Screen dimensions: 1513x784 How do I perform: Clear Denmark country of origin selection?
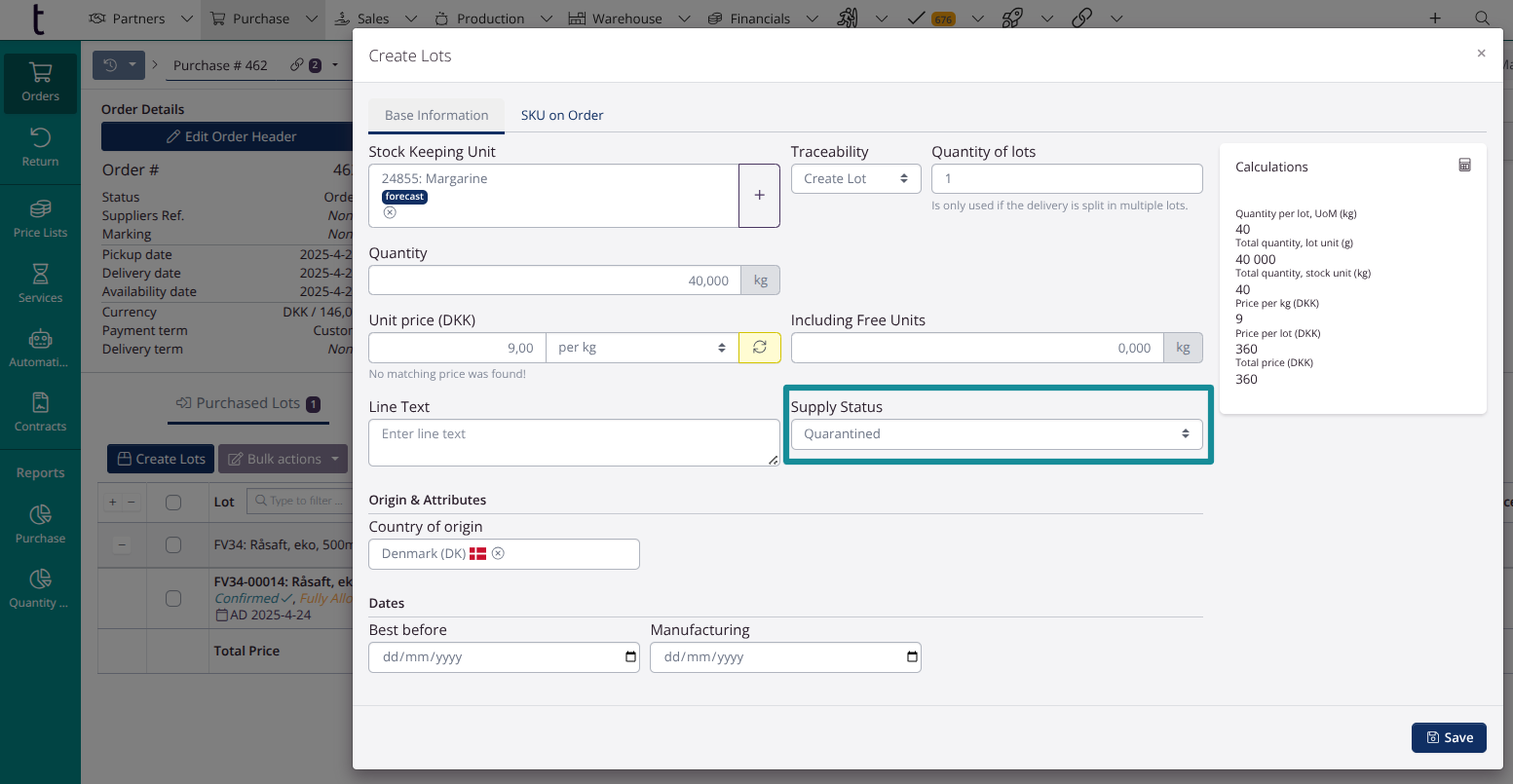pyautogui.click(x=498, y=553)
